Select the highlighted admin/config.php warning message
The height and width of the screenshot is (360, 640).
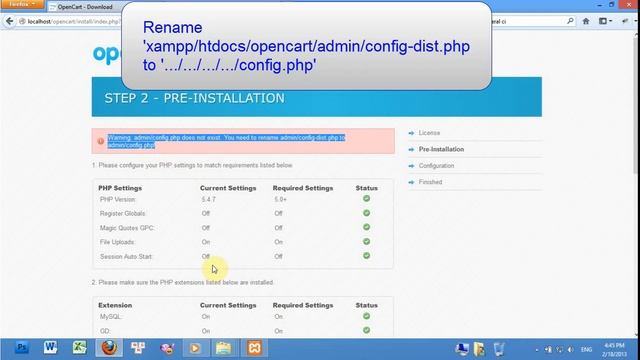coord(226,141)
